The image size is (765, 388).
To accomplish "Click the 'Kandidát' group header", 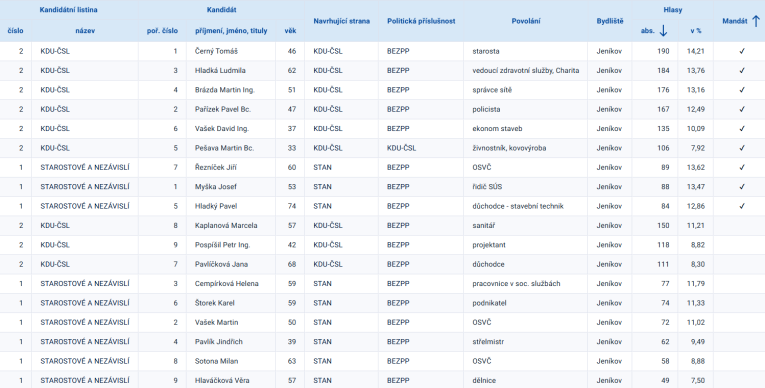I will click(221, 10).
